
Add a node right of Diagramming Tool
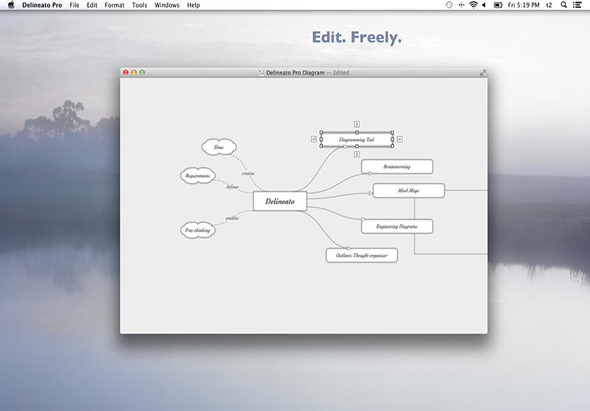[400, 139]
